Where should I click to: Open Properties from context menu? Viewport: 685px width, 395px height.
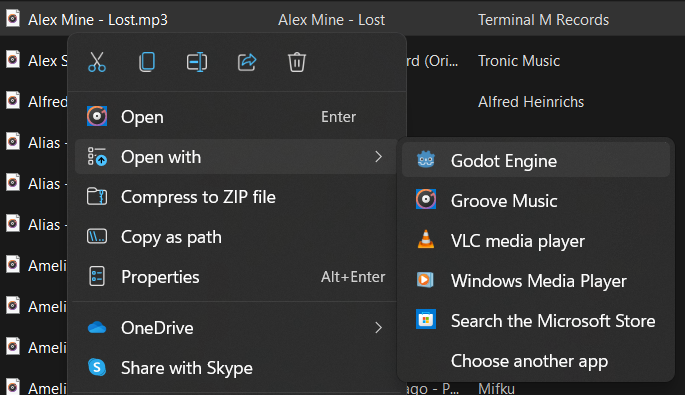[236, 277]
